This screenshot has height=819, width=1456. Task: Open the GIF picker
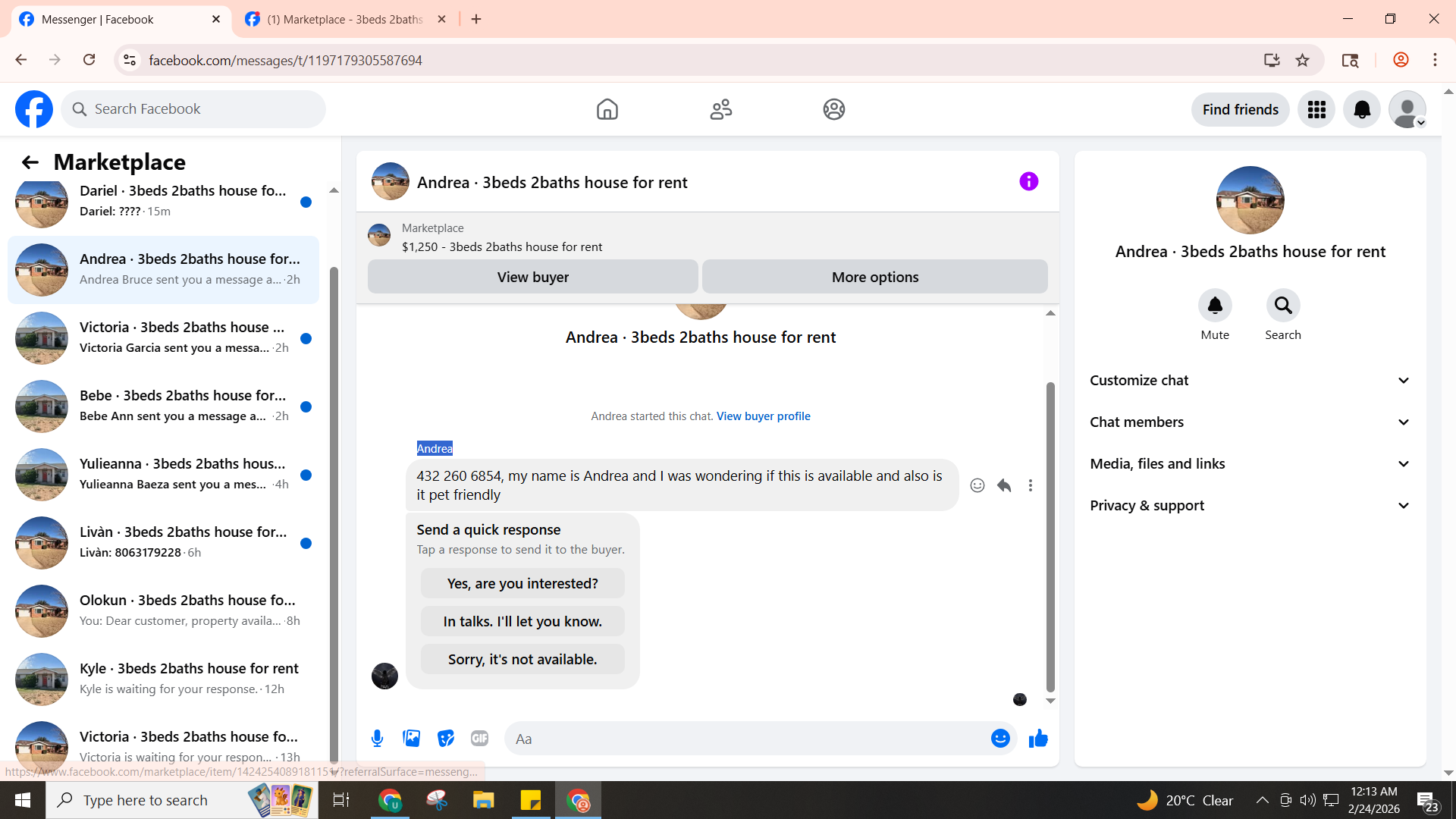click(479, 739)
